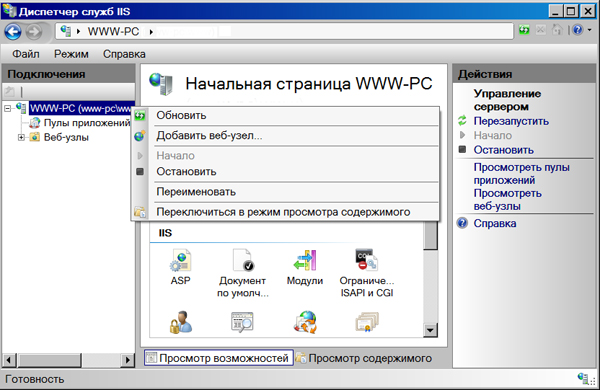
Task: Click connections panel horizontal scrollbar thumb
Action: click(x=50, y=360)
